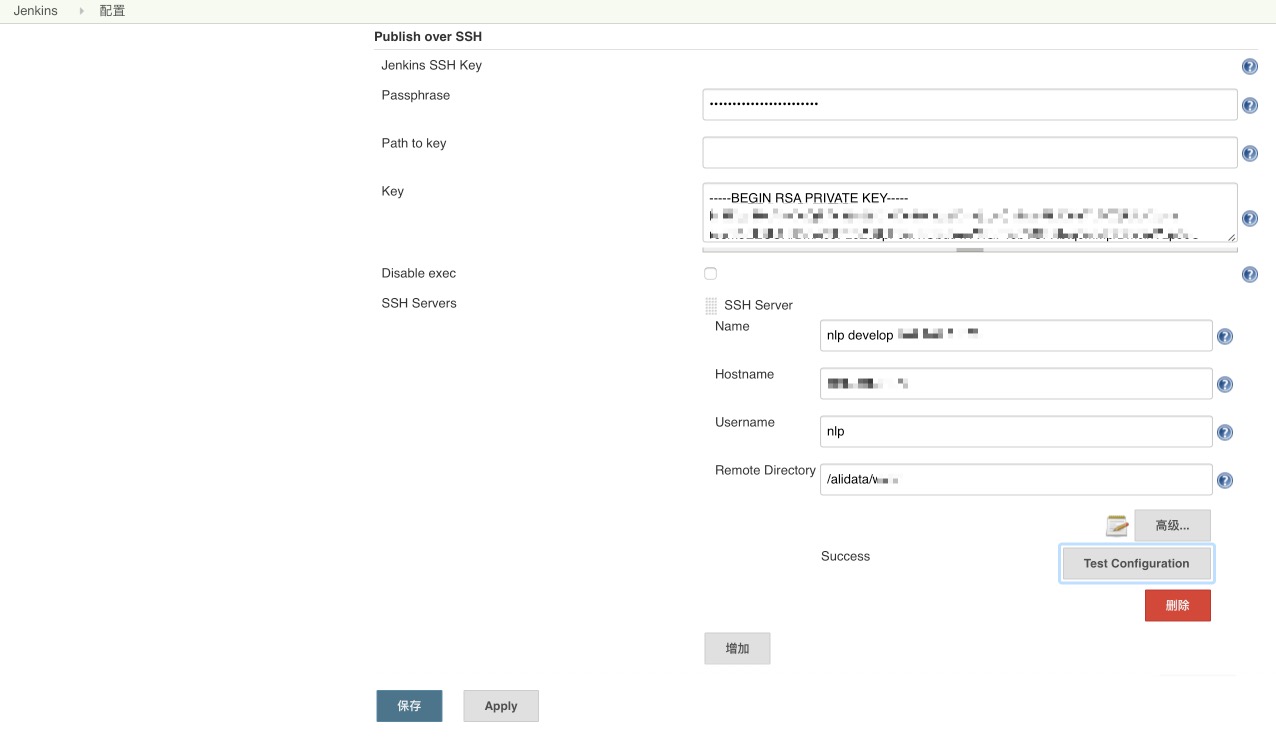Open help for Disable exec option
Screen dimensions: 1276x737
[1249, 275]
